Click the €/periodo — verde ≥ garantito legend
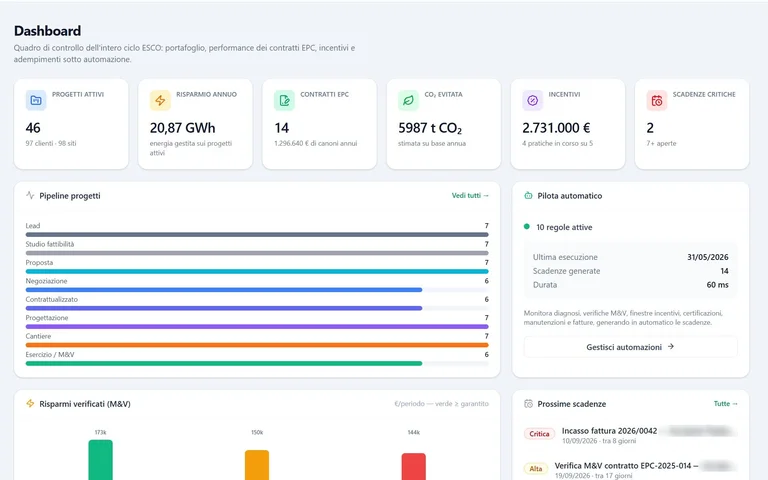The height and width of the screenshot is (480, 768). (441, 404)
